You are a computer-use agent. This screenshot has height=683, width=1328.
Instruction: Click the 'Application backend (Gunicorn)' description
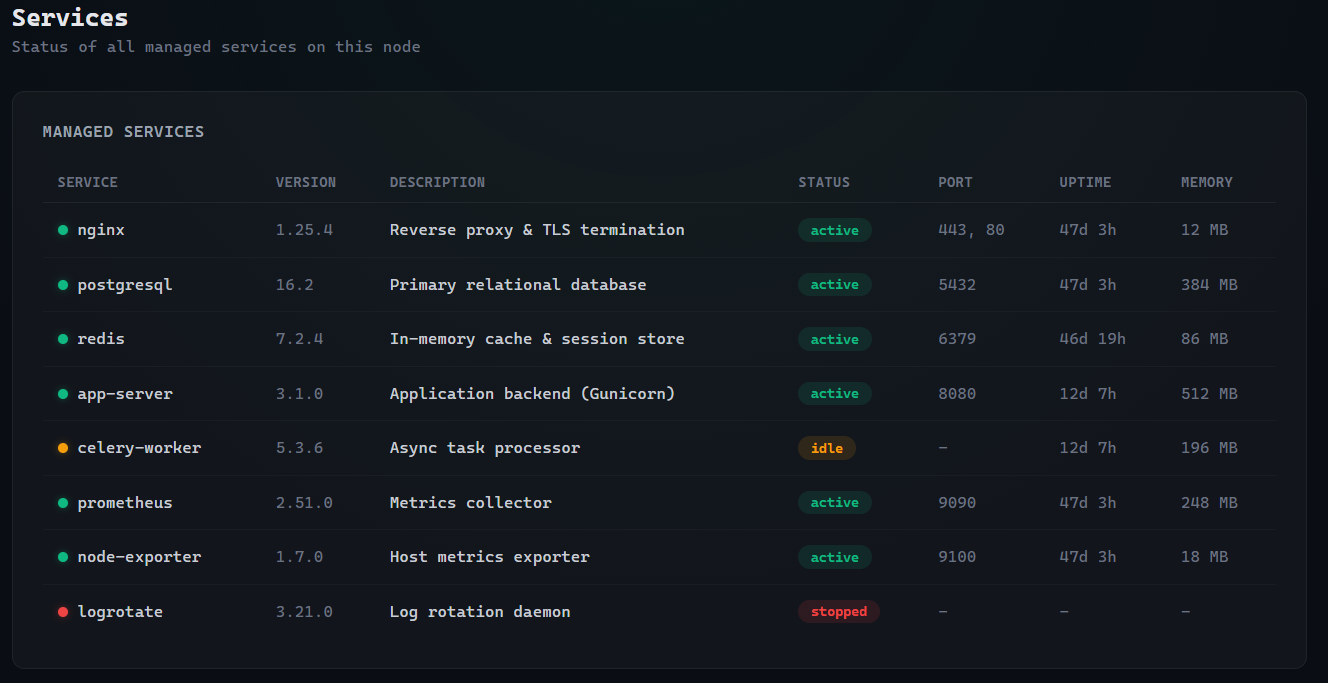(533, 394)
